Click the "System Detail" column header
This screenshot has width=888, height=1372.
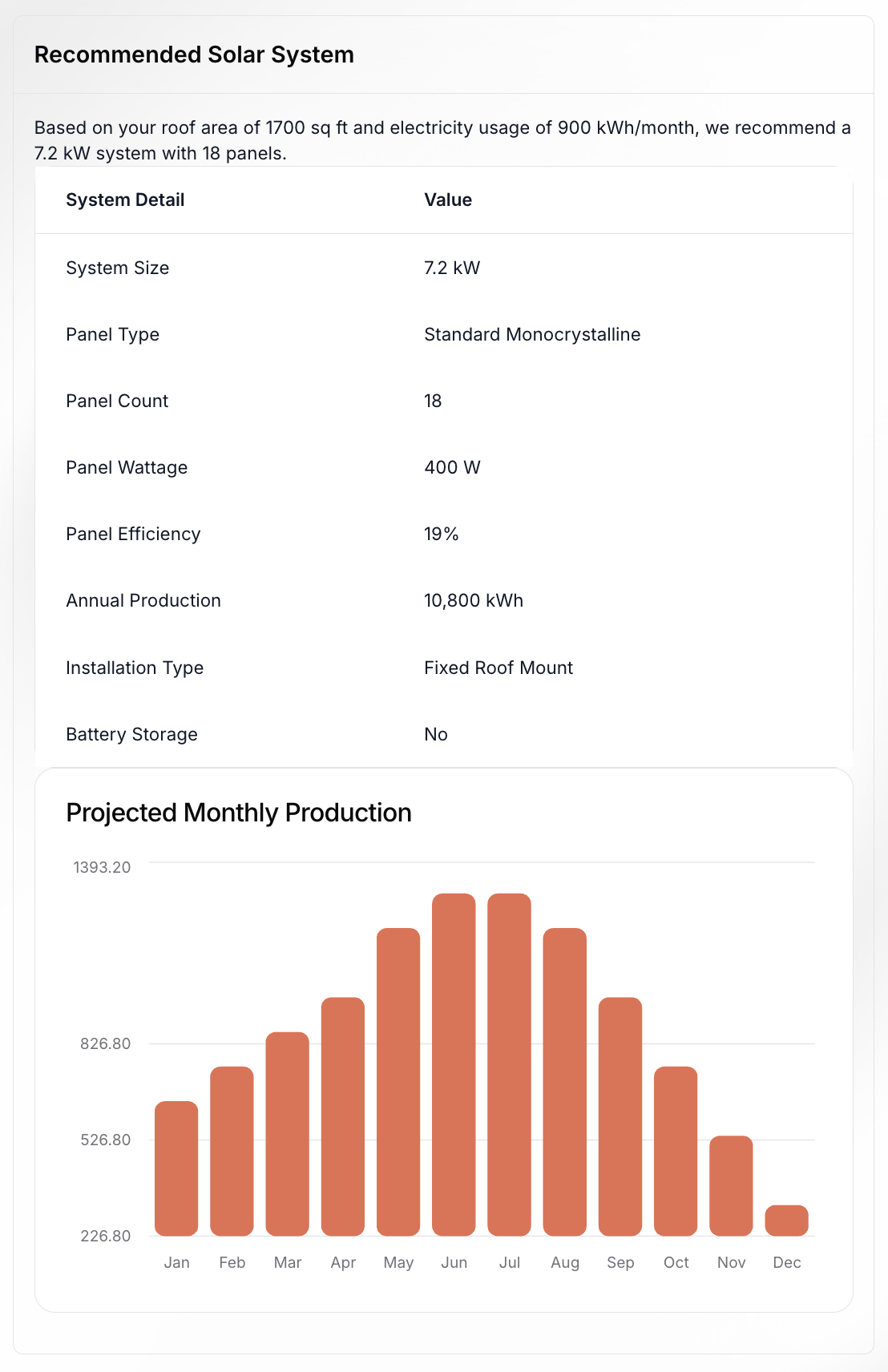pos(125,200)
